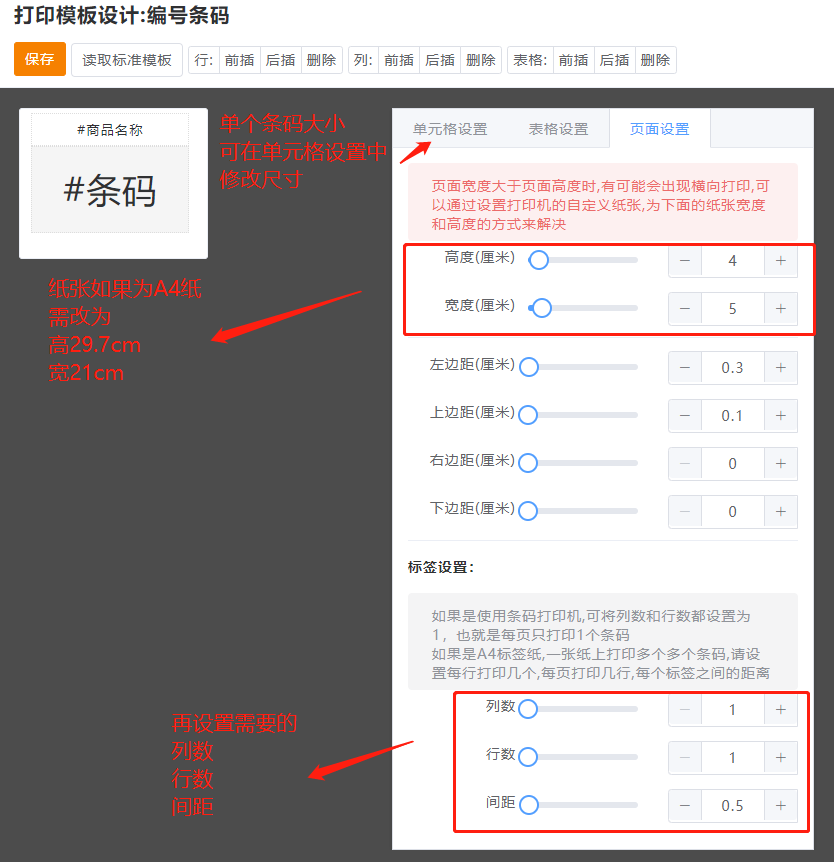The width and height of the screenshot is (834, 862).
Task: Click the 宽度 slider handle
Action: (x=542, y=308)
